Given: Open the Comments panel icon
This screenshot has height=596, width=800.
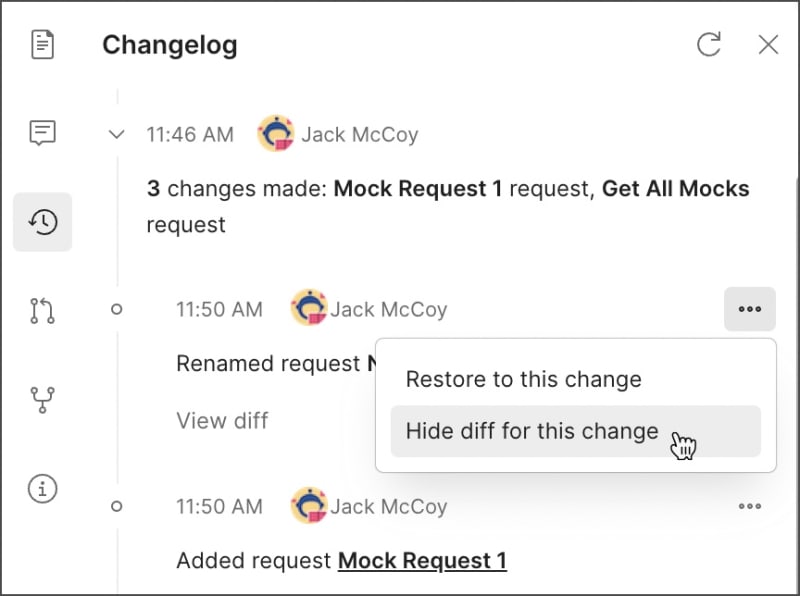Looking at the screenshot, I should [42, 133].
